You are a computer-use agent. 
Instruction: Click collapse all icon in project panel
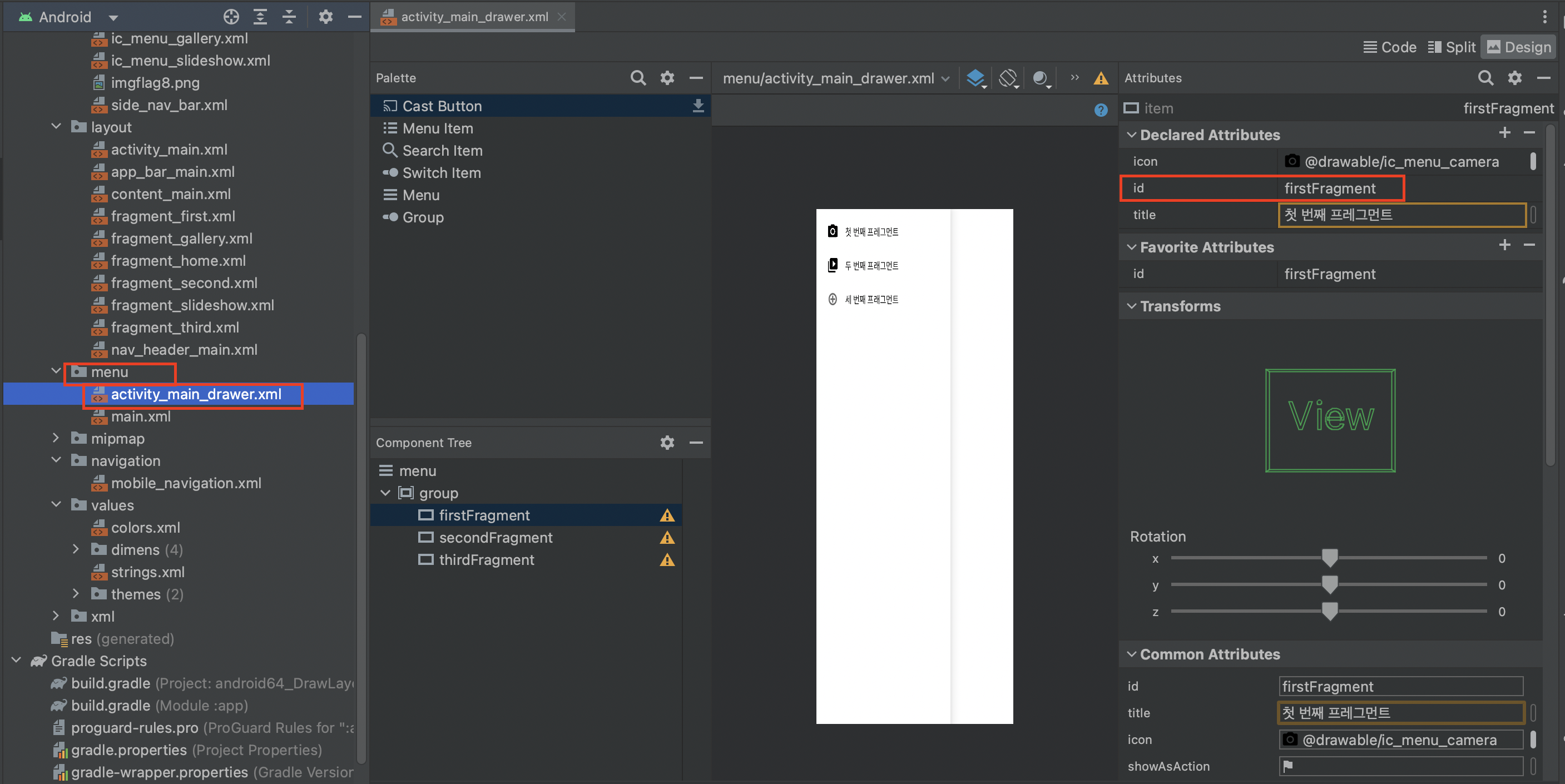tap(289, 16)
